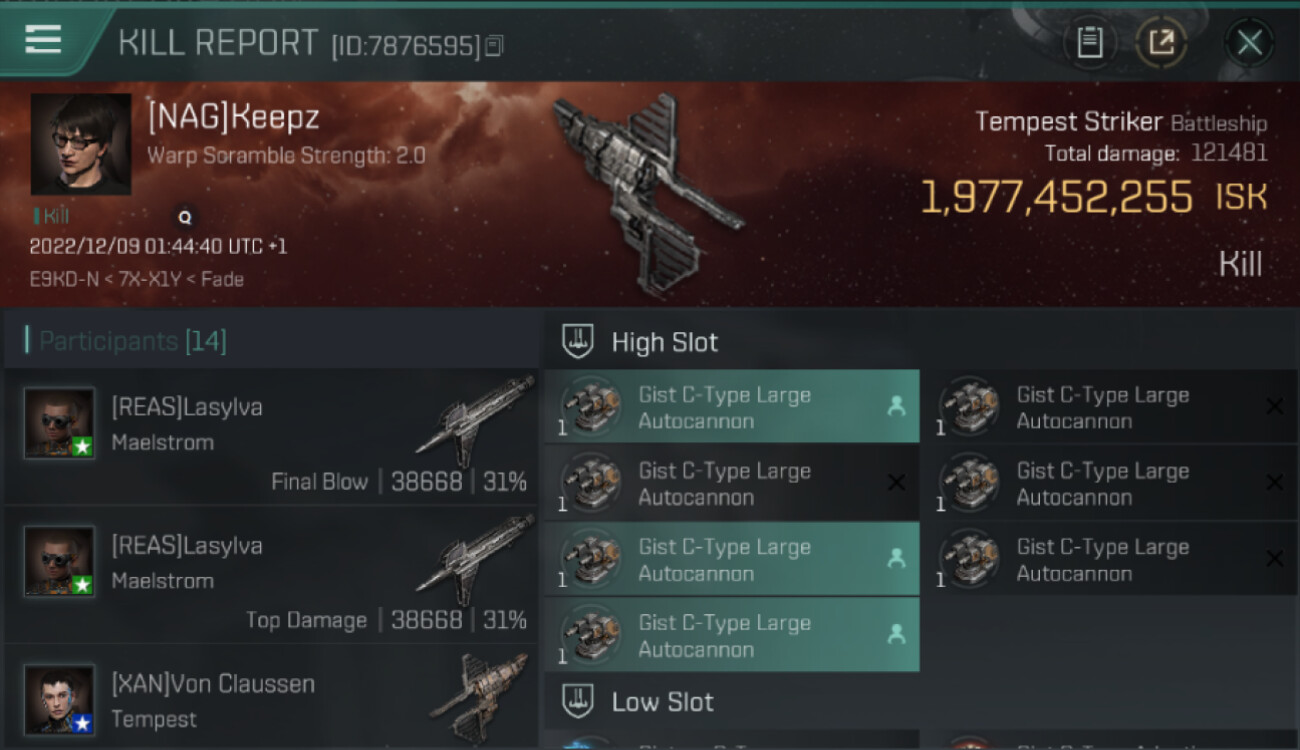The height and width of the screenshot is (750, 1300).
Task: Click the clipboard report icon
Action: coord(1090,42)
